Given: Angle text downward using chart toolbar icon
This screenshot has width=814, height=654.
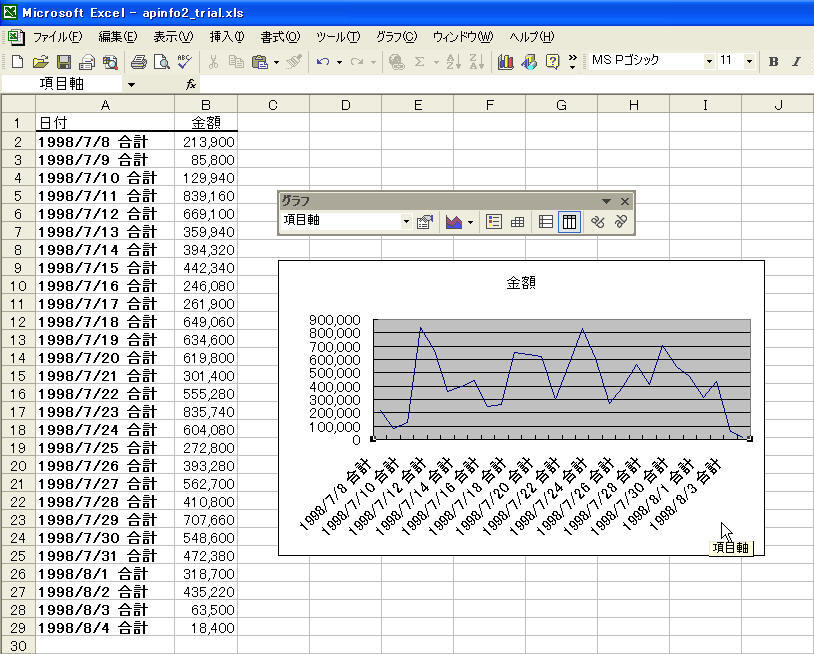Looking at the screenshot, I should point(597,222).
